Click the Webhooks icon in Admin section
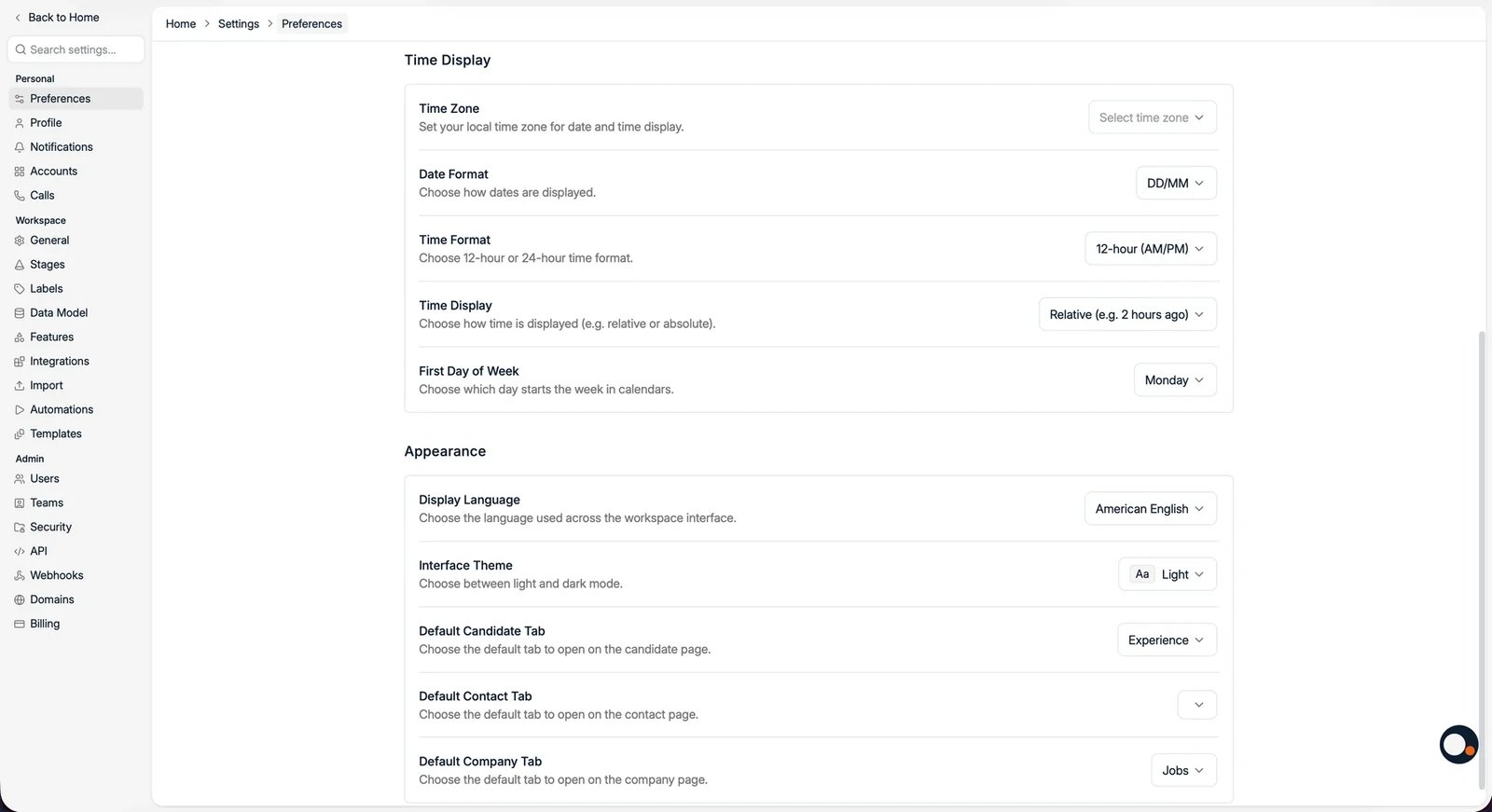Screen dimensions: 1492x812 [x=20, y=576]
